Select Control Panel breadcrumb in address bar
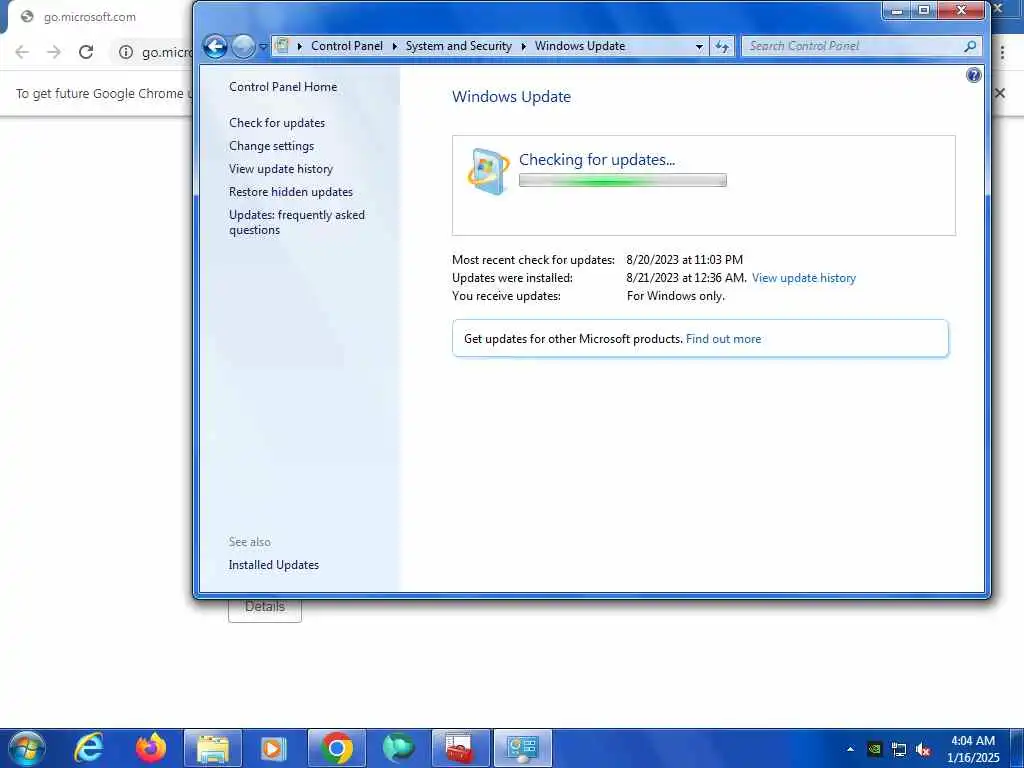This screenshot has width=1024, height=768. pos(347,46)
